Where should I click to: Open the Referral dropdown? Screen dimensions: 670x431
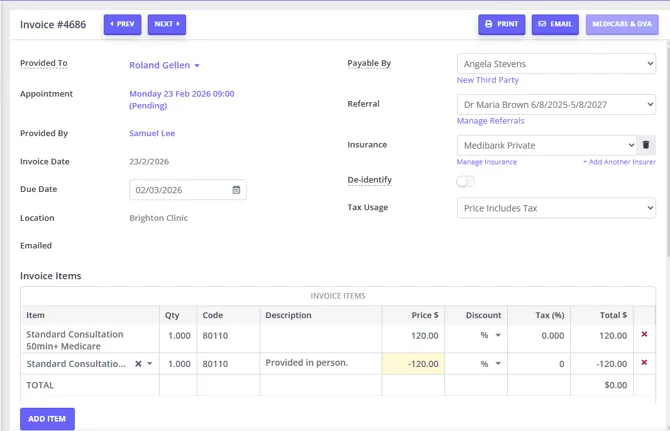pyautogui.click(x=556, y=105)
